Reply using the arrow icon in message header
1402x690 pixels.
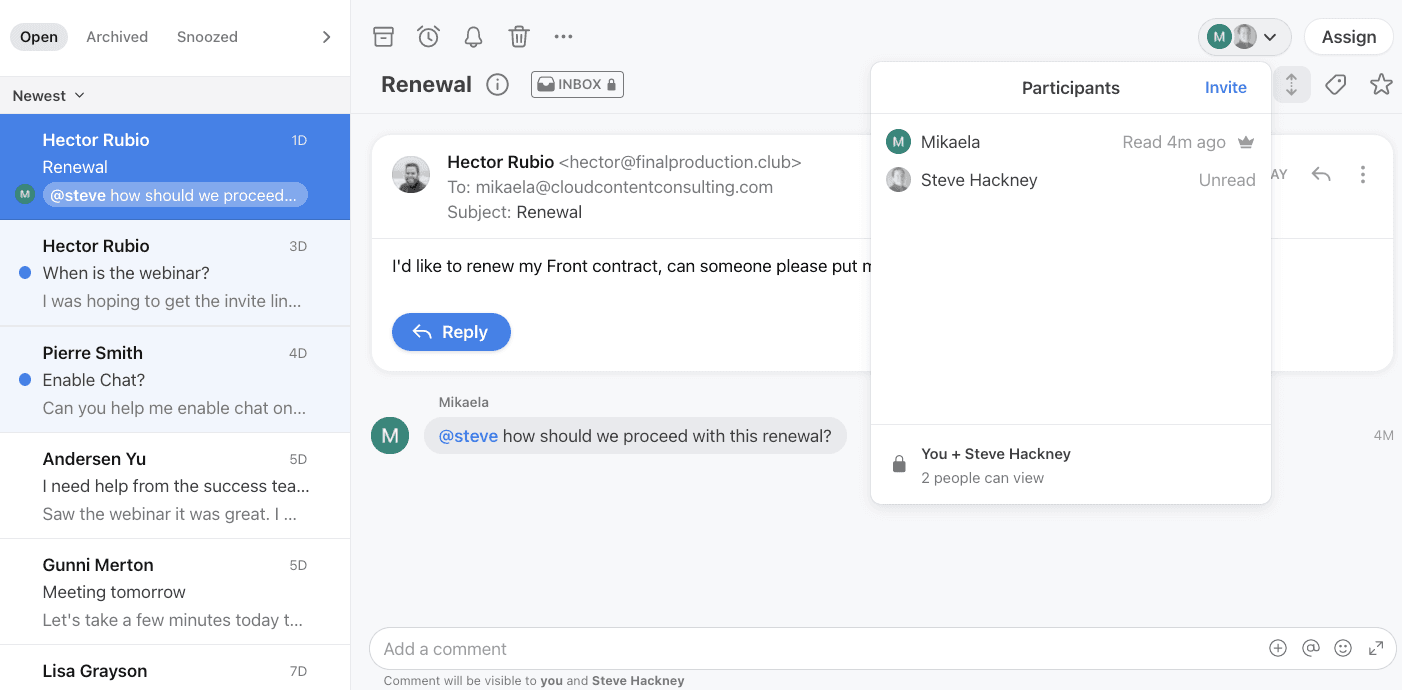[x=1321, y=175]
